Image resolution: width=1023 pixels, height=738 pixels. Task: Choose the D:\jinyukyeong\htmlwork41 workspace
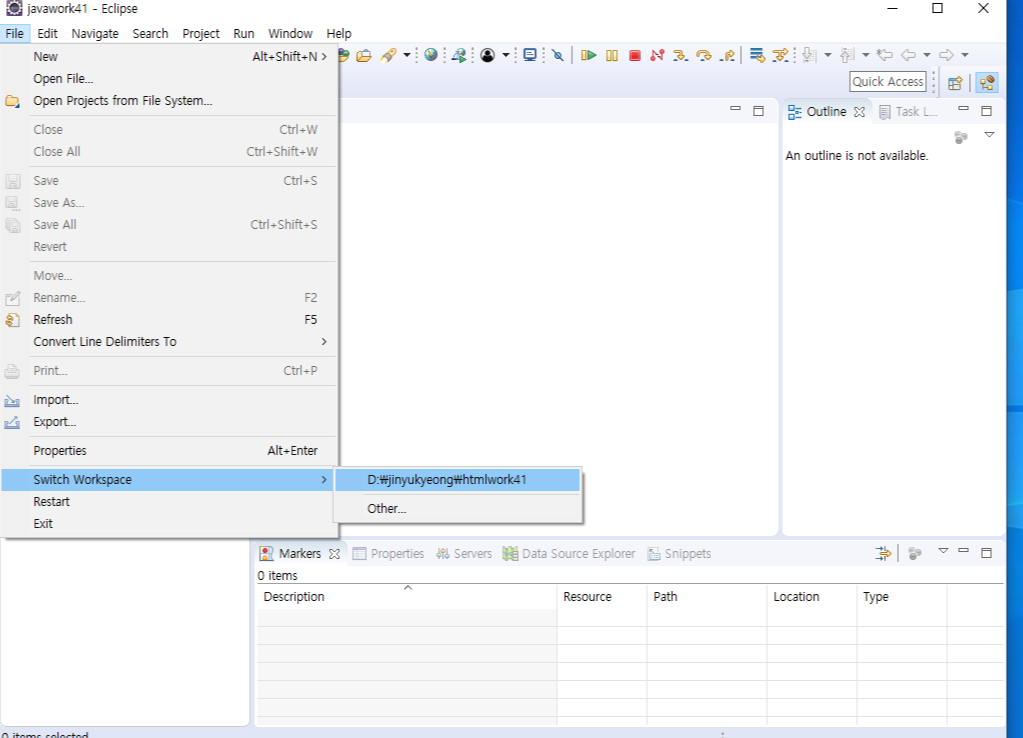[x=457, y=480]
